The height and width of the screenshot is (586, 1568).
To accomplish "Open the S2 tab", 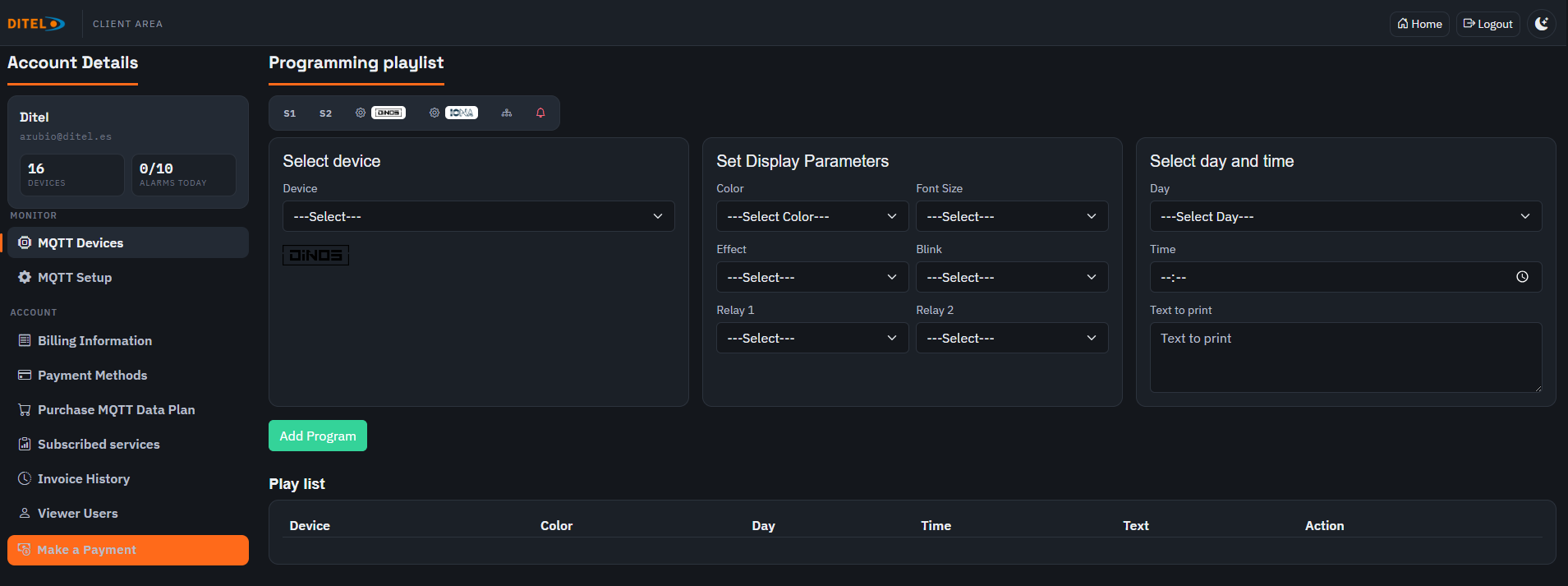I will [325, 113].
